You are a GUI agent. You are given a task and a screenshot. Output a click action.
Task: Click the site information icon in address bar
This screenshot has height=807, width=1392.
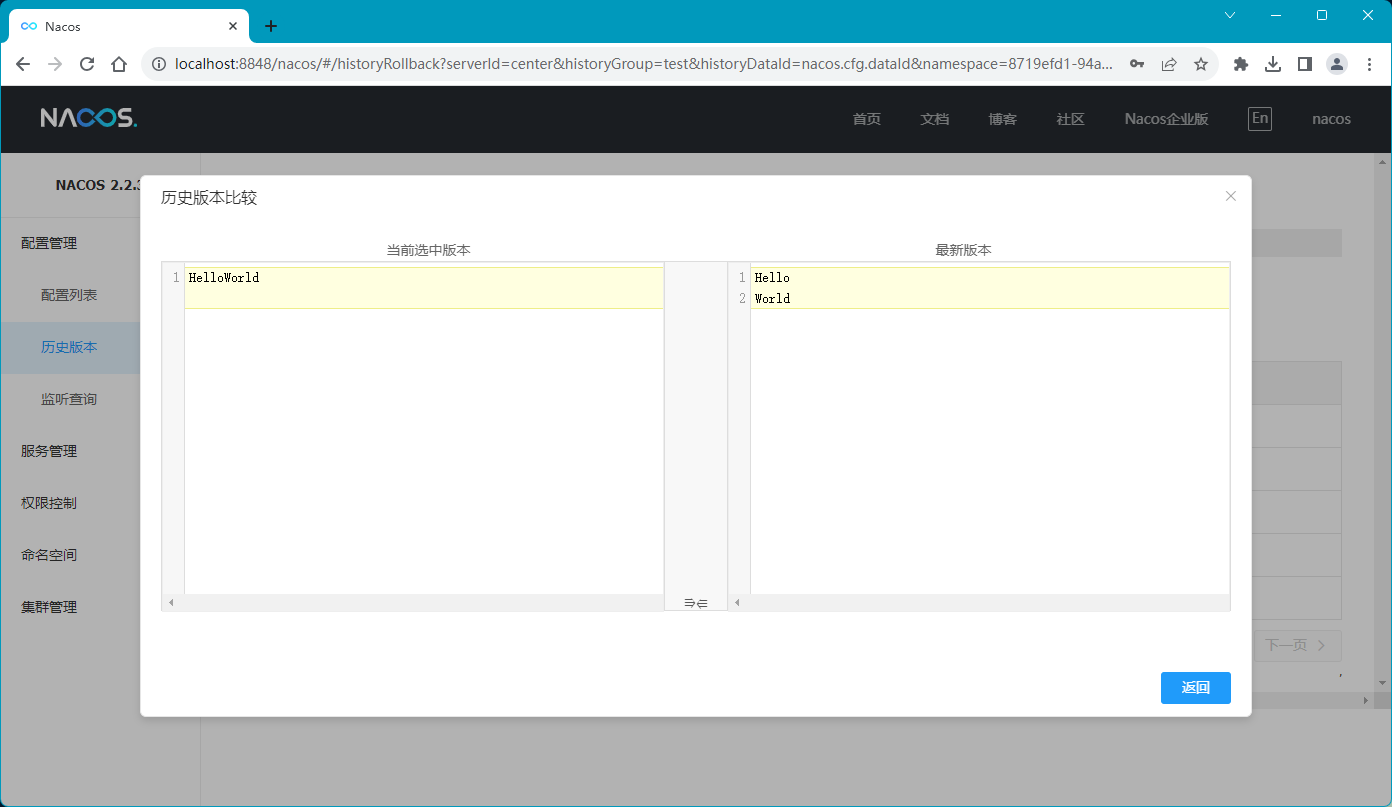158,64
